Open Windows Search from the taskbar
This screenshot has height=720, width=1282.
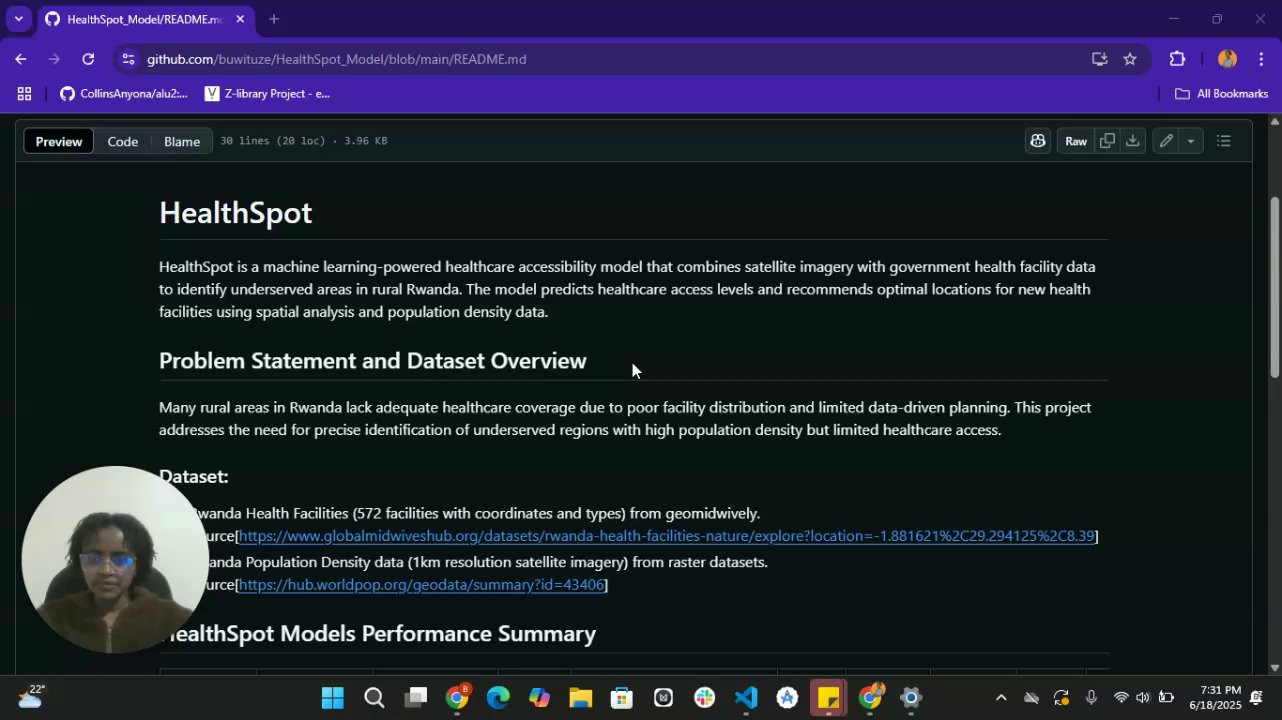pyautogui.click(x=374, y=698)
